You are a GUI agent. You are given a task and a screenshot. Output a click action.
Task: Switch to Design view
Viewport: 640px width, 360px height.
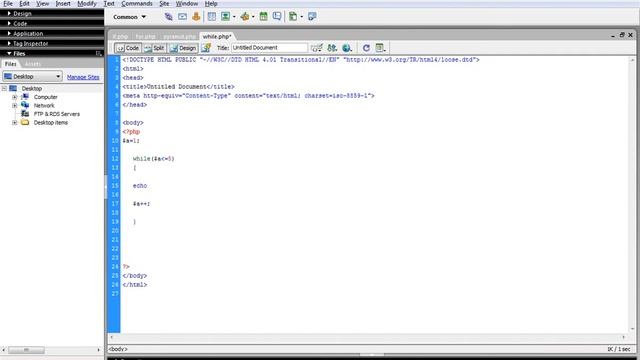pos(183,48)
